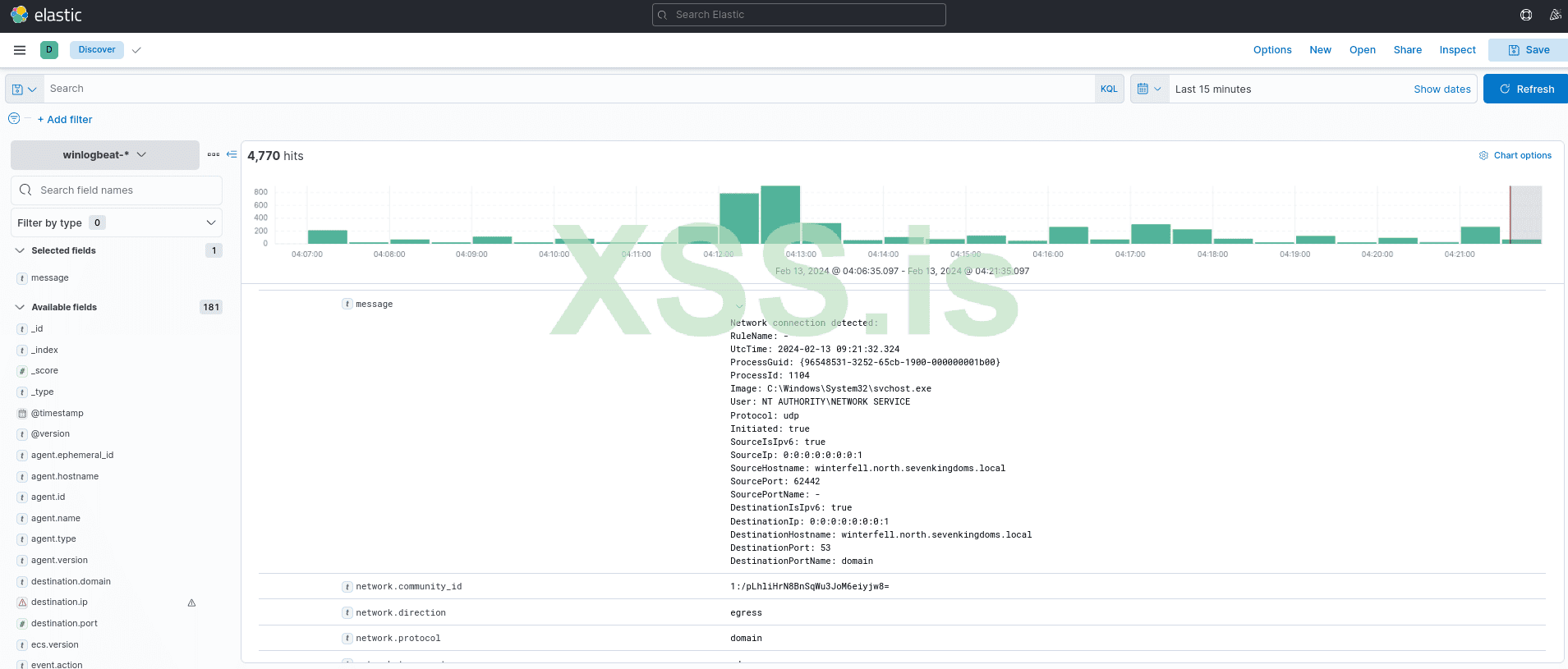Click the agent.name field in the sidebar
1568x669 pixels.
coord(56,519)
